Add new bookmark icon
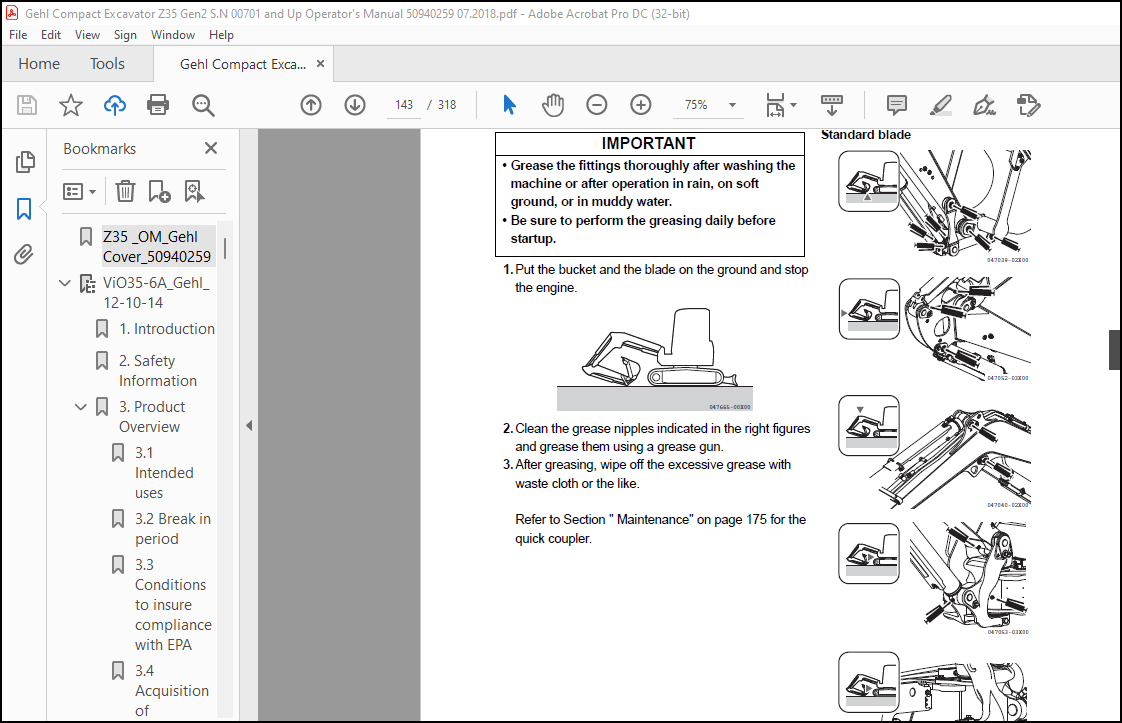 click(159, 191)
